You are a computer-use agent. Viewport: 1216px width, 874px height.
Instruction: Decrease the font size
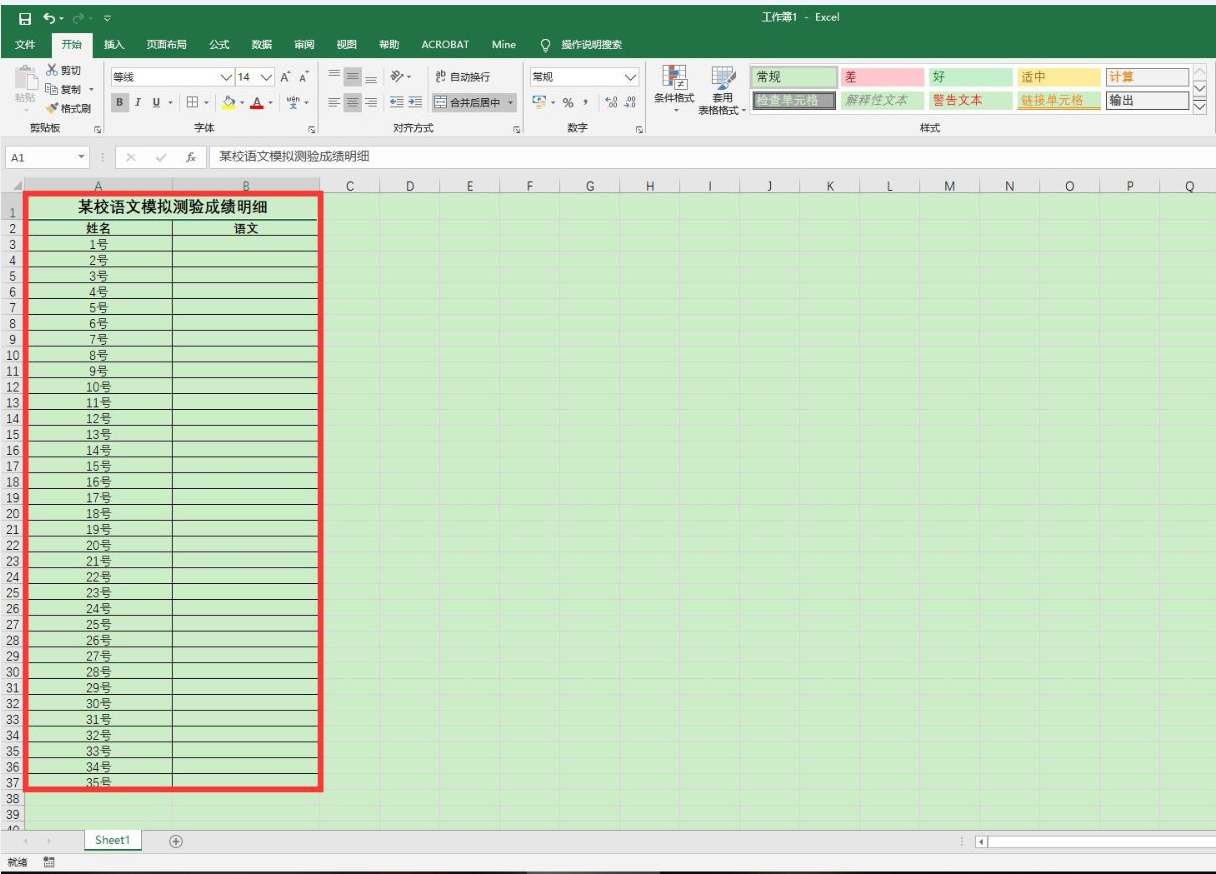point(302,78)
